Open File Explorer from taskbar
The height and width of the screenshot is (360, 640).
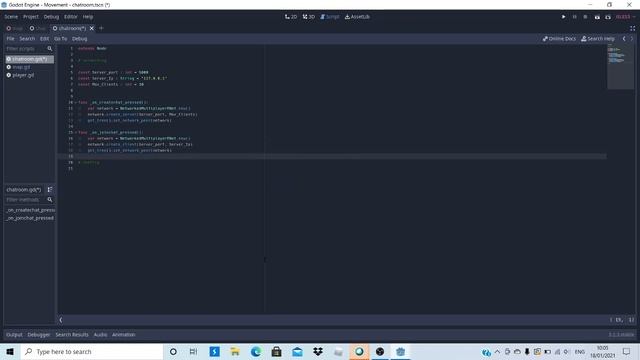(235, 351)
